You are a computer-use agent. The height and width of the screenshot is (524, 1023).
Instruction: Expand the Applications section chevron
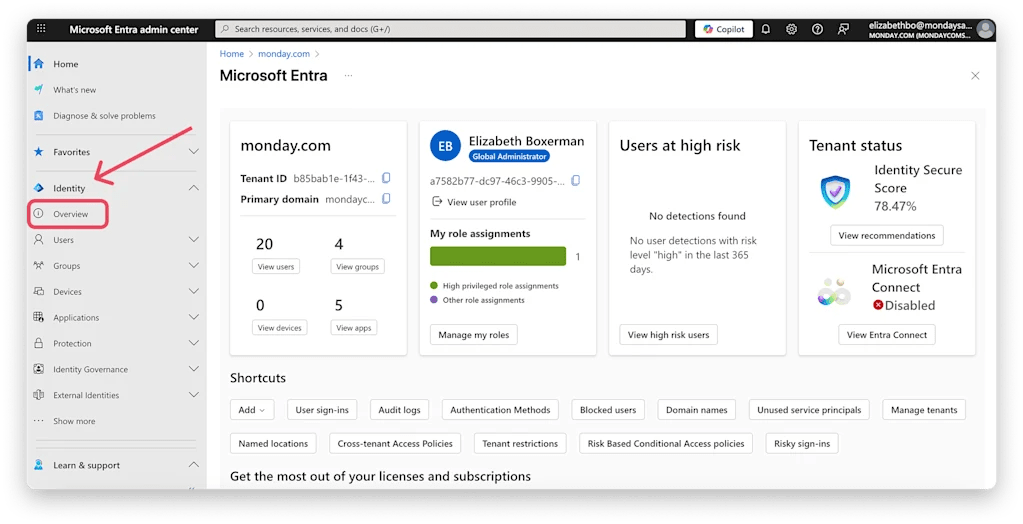coord(194,317)
